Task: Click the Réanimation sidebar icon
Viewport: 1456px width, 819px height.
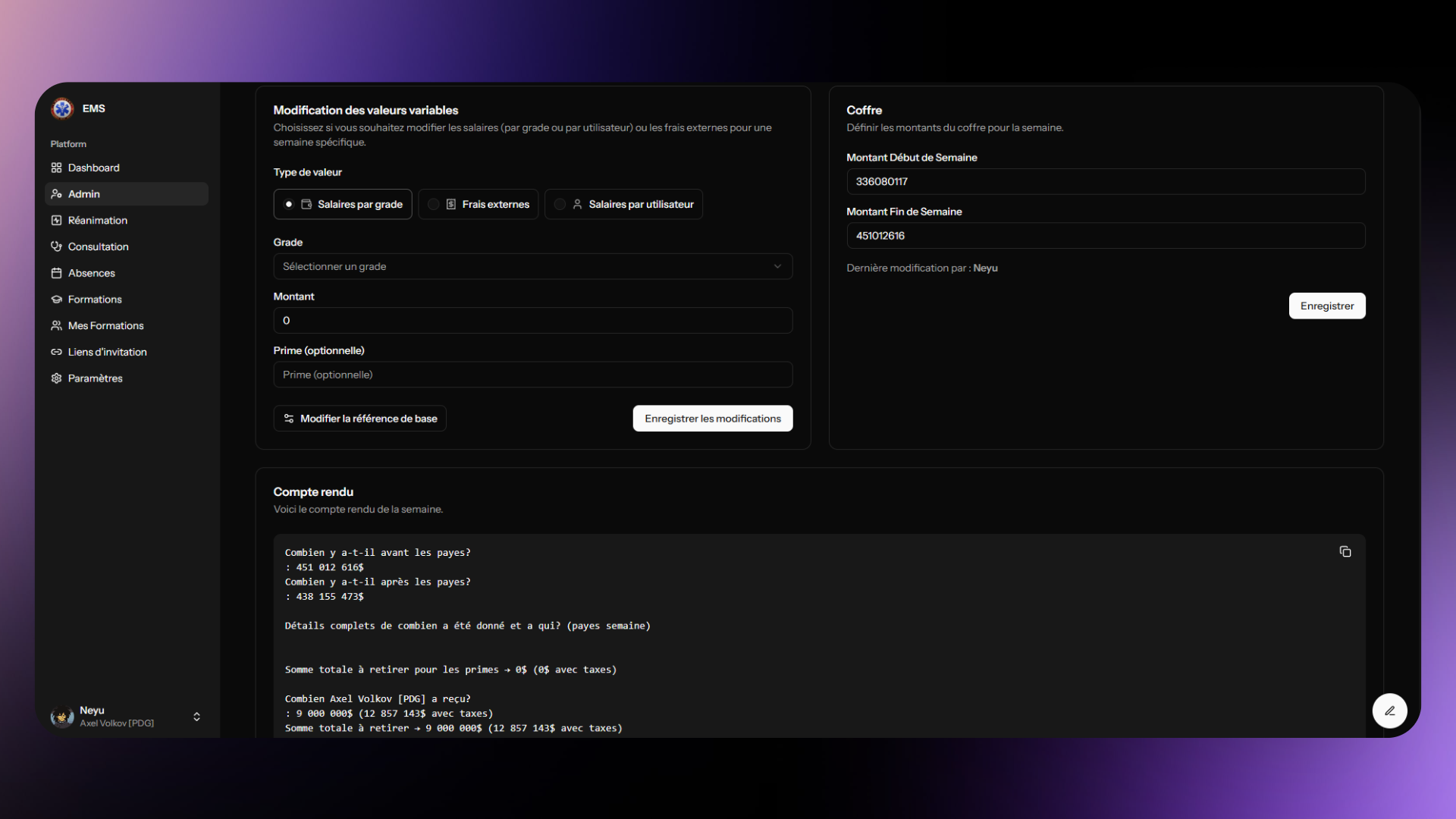Action: click(56, 221)
